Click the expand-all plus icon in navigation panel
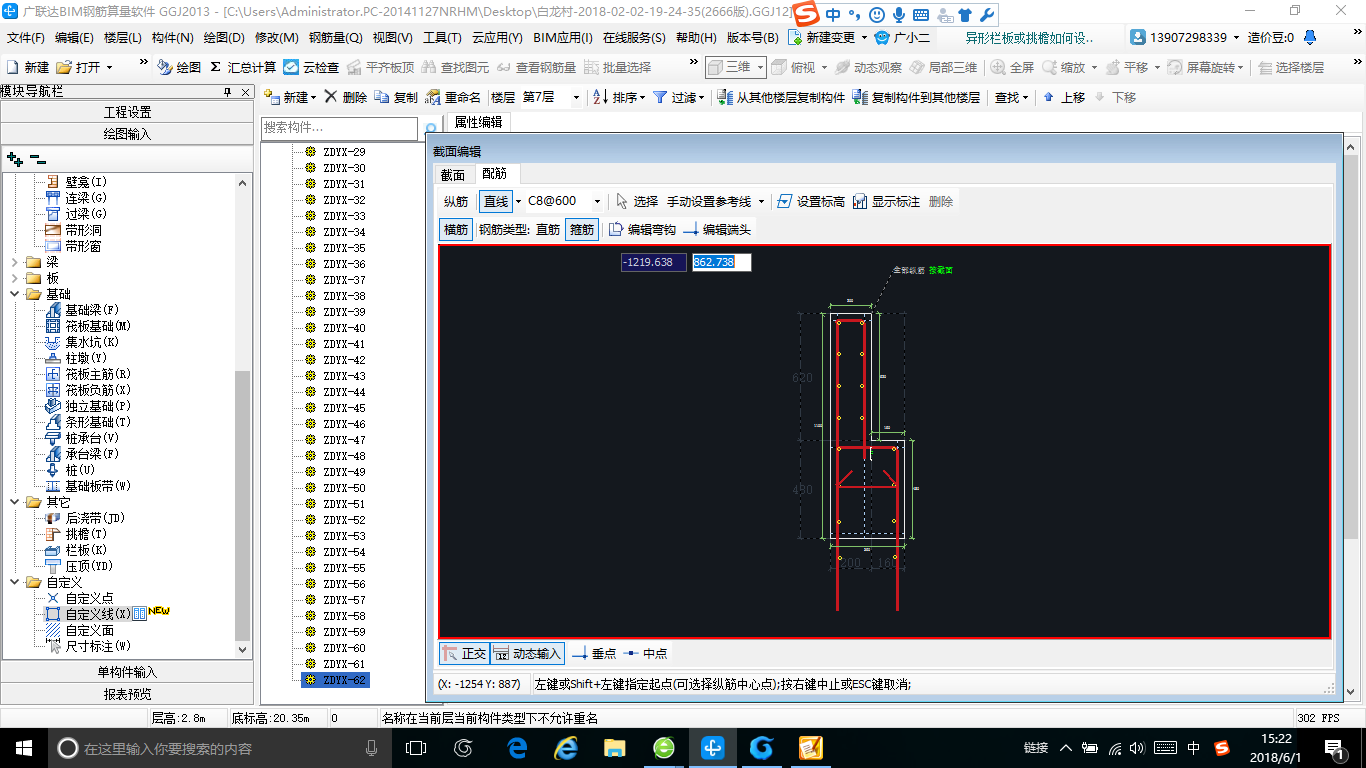The width and height of the screenshot is (1366, 768). coord(14,159)
